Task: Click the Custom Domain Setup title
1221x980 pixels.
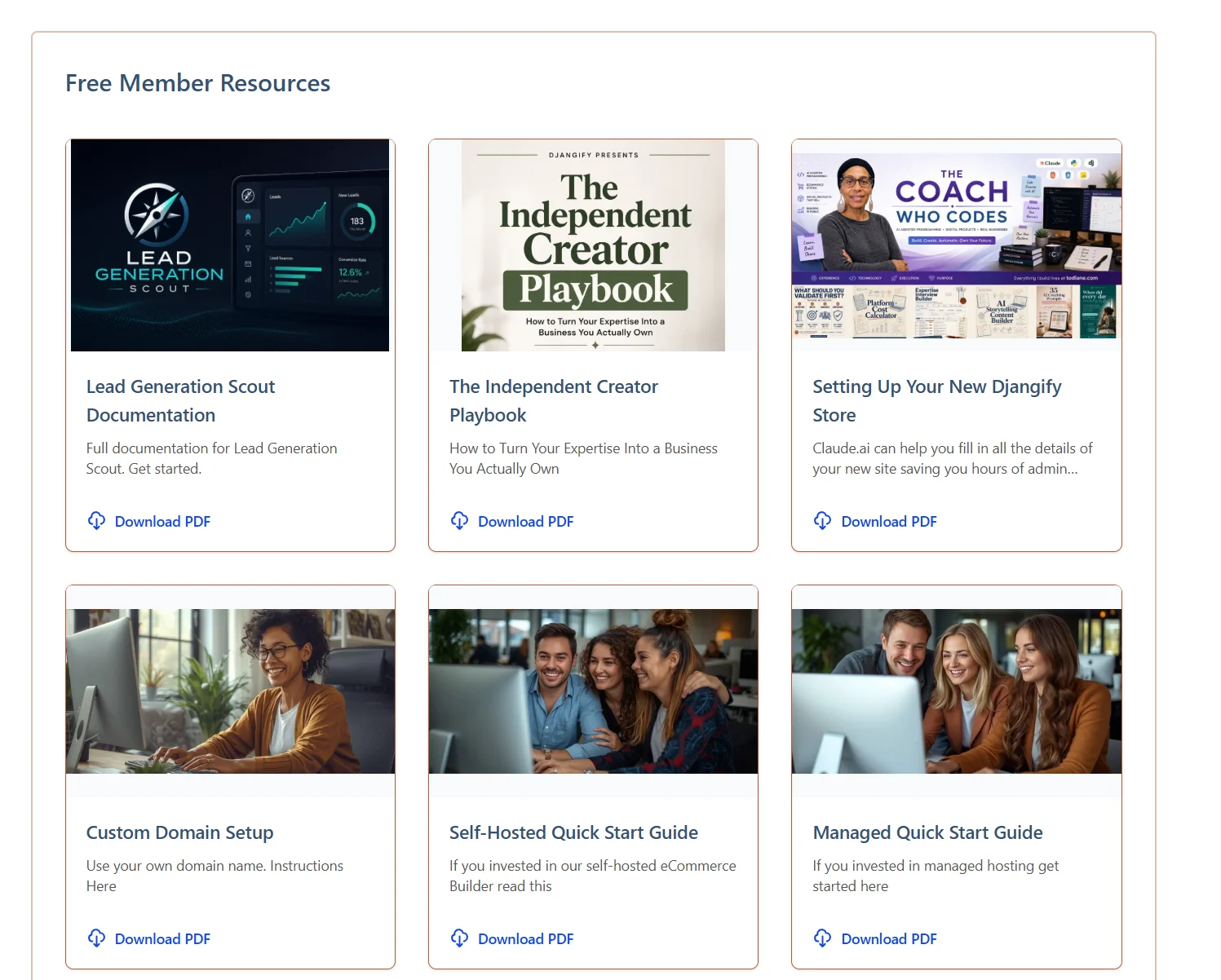Action: point(180,832)
